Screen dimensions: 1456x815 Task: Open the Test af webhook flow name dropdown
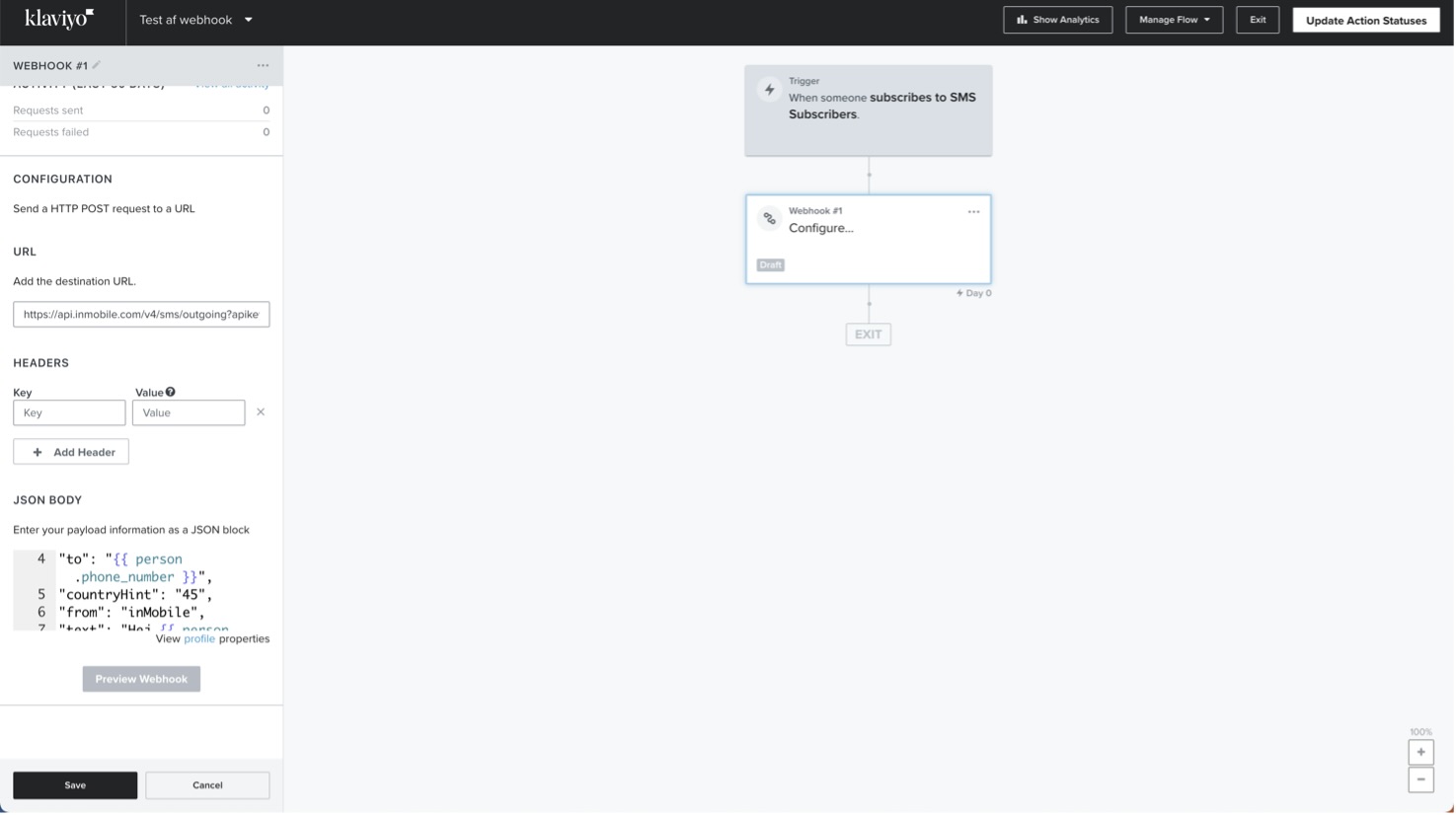(195, 20)
